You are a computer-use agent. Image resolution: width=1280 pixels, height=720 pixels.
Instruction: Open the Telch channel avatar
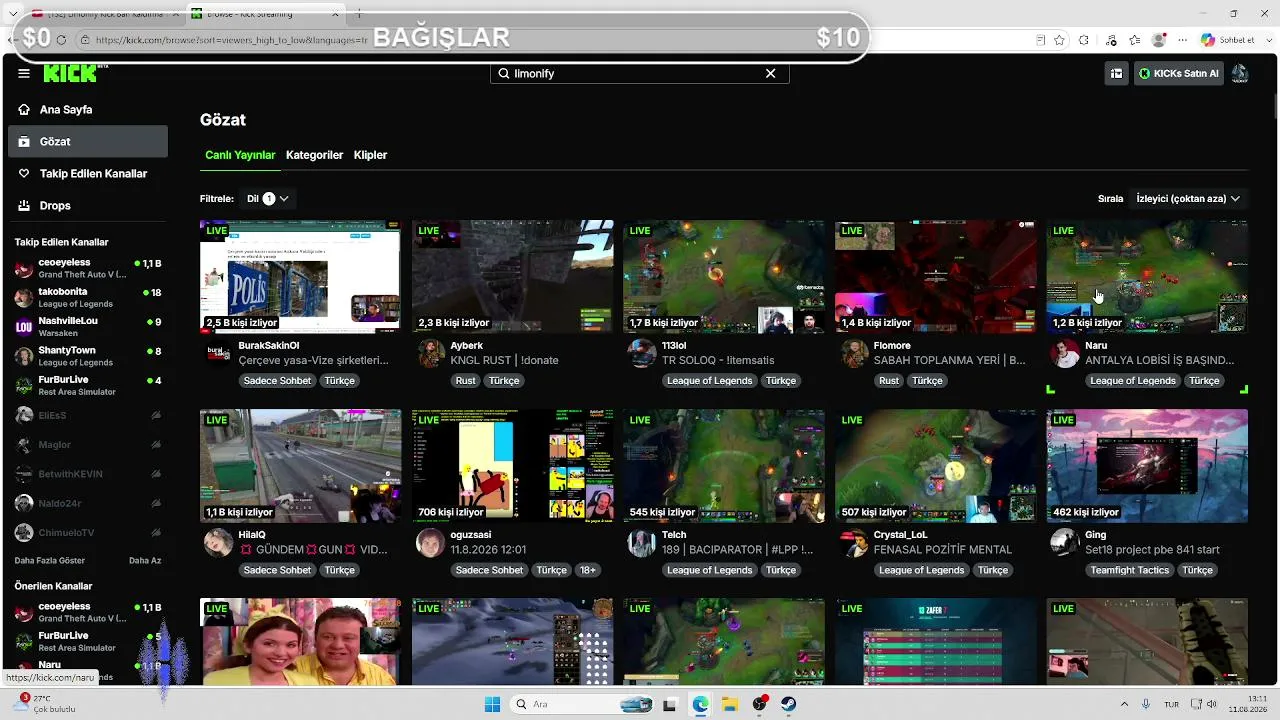click(642, 543)
